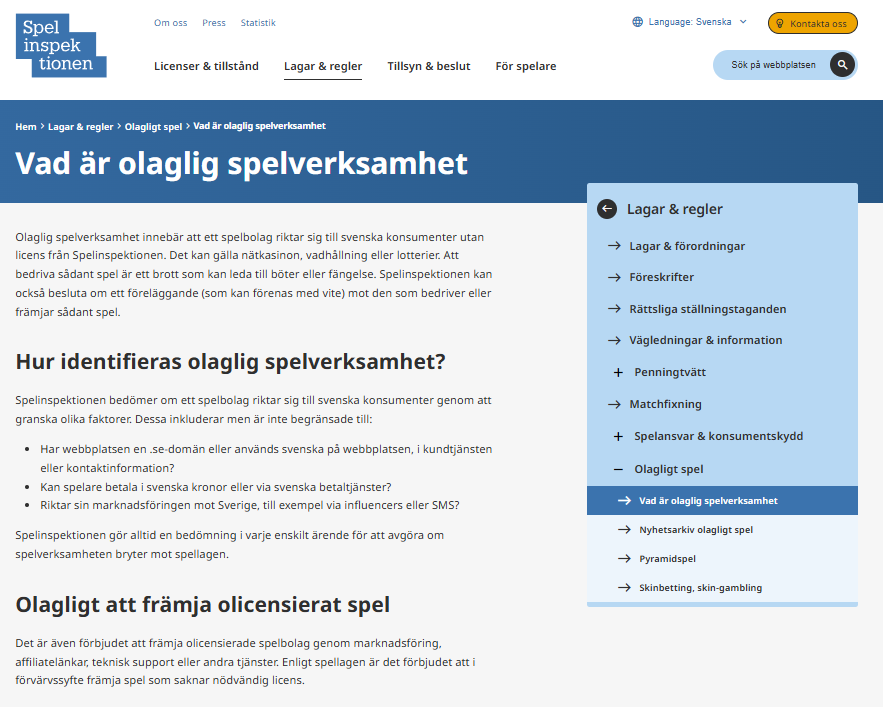Screen dimensions: 883x707
Task: Click the back arrow in Lagar & regler sidebar
Action: coord(606,208)
